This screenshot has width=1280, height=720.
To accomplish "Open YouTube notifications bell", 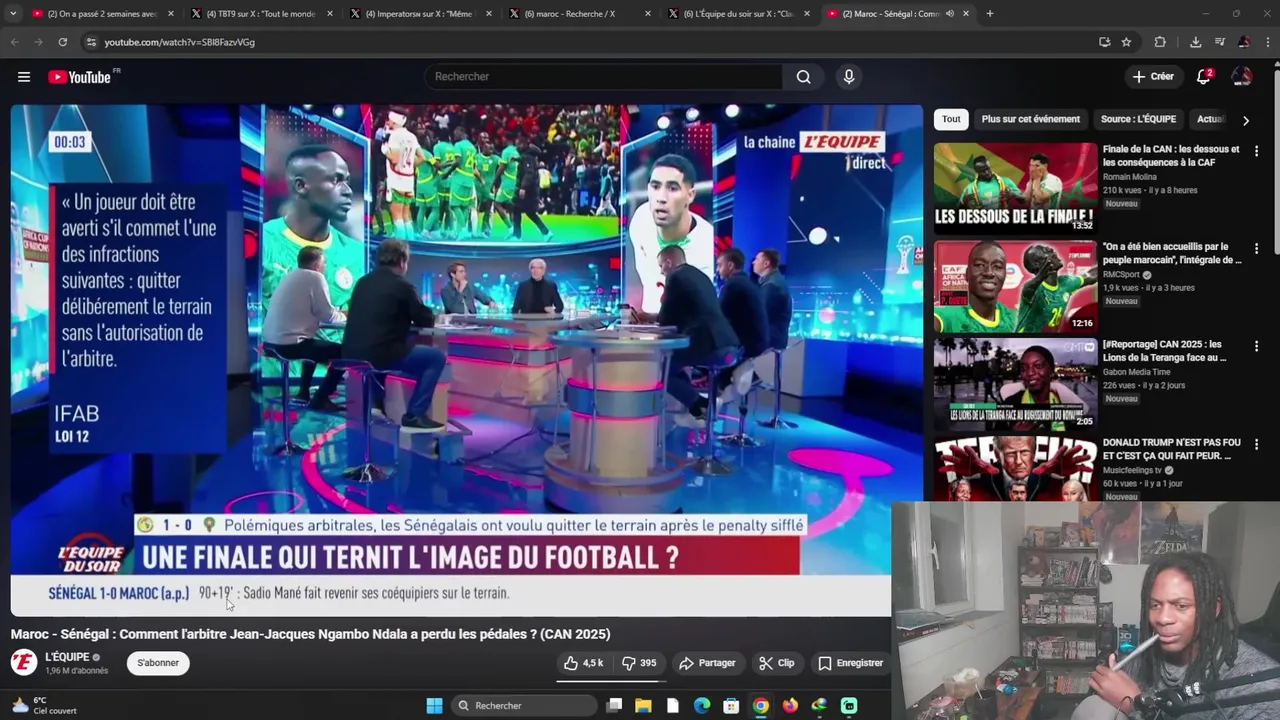I will (x=1204, y=77).
